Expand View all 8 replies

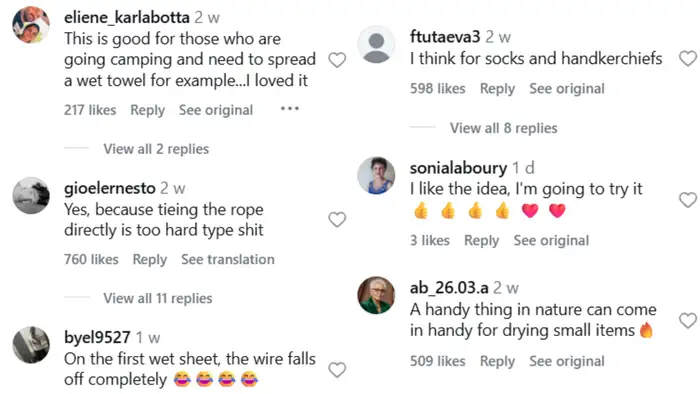[504, 128]
